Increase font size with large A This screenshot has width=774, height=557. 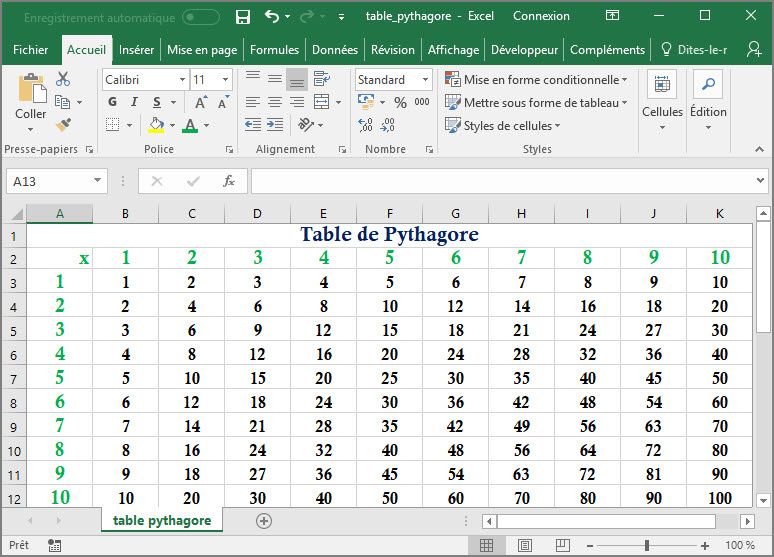point(200,102)
